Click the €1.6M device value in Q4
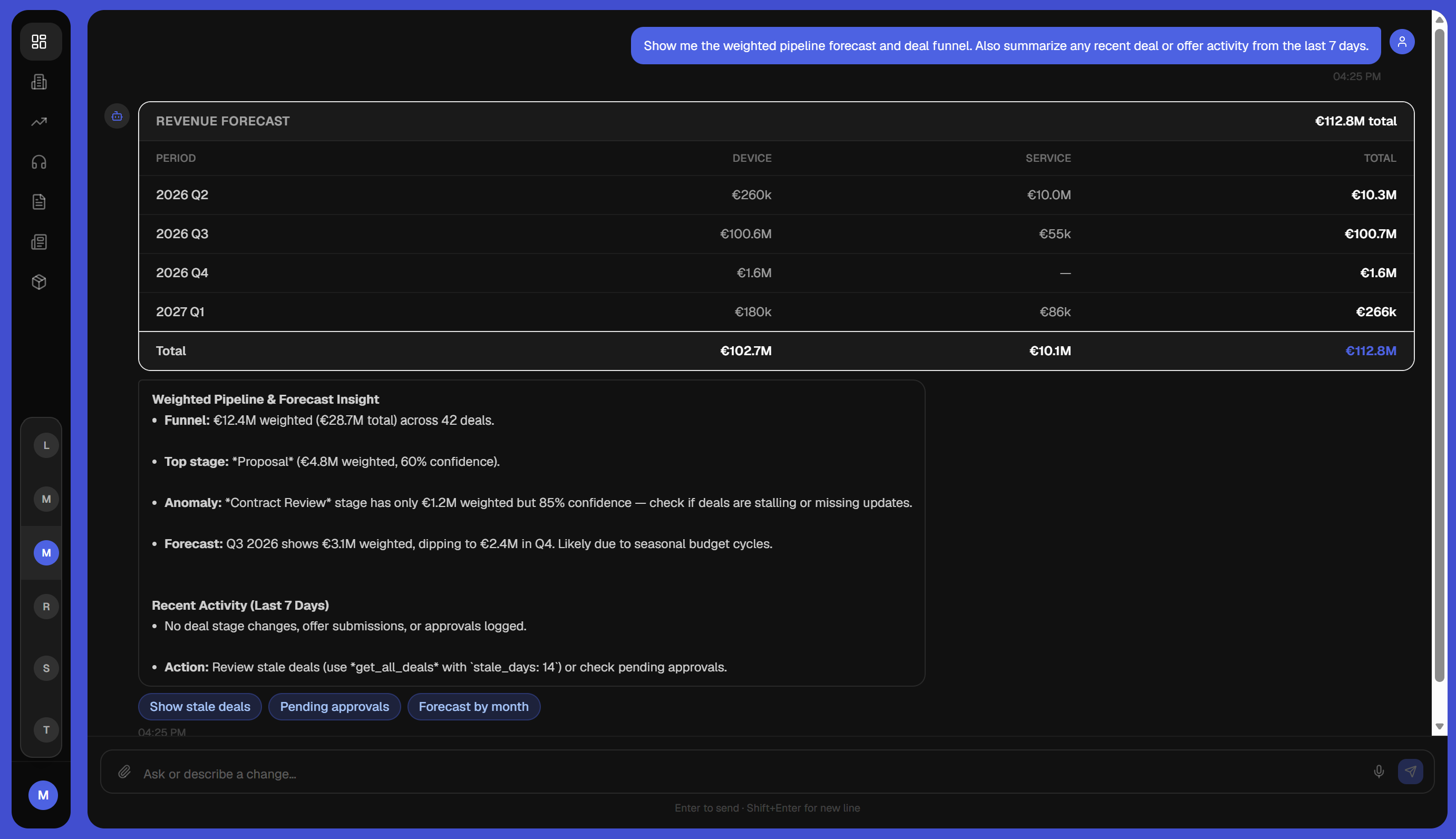The height and width of the screenshot is (839, 1456). click(754, 272)
